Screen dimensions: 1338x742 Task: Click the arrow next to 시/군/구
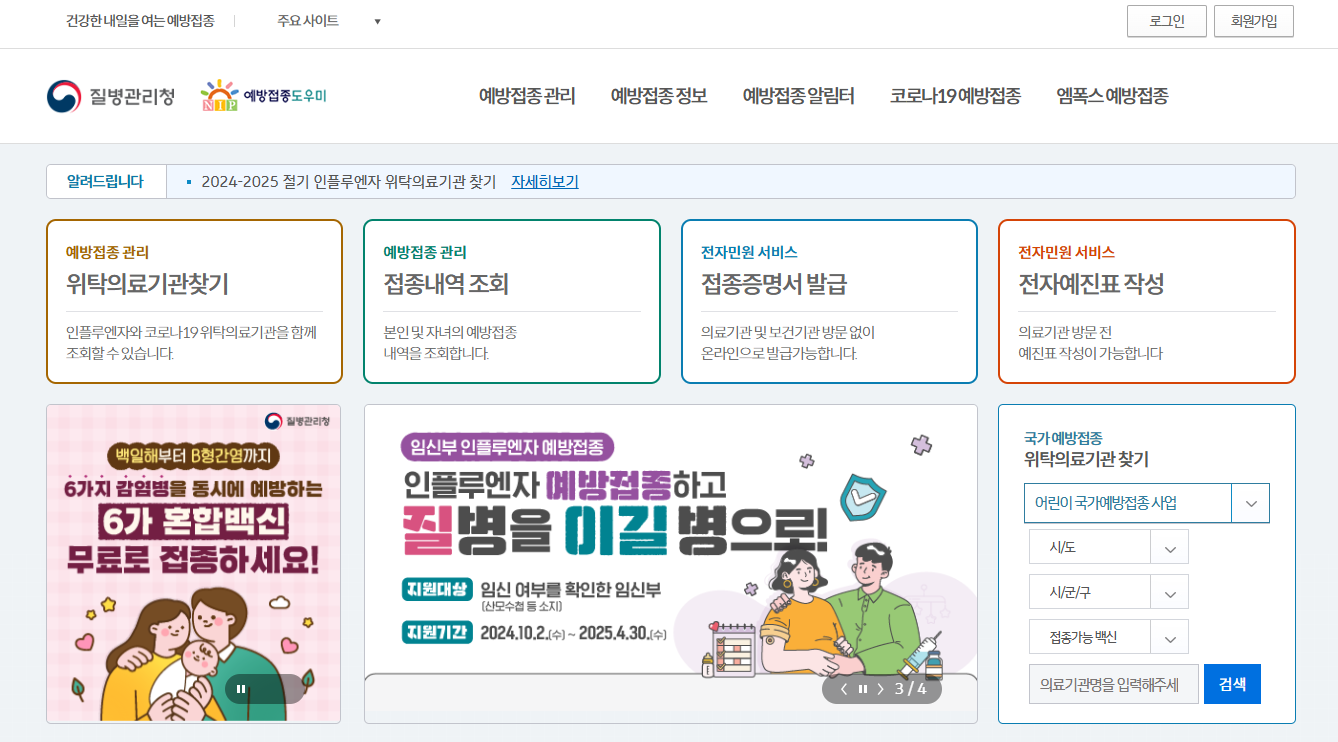(x=1170, y=592)
